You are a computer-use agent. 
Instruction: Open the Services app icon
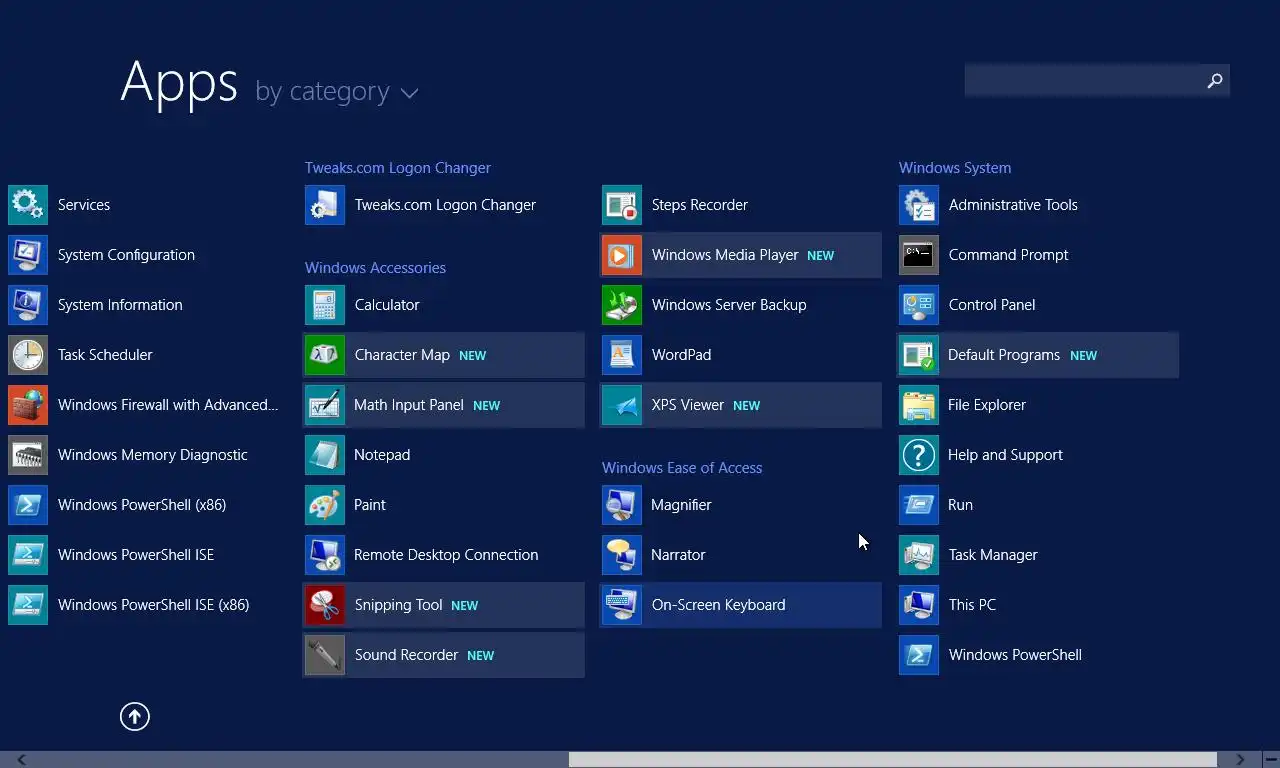pyautogui.click(x=27, y=205)
